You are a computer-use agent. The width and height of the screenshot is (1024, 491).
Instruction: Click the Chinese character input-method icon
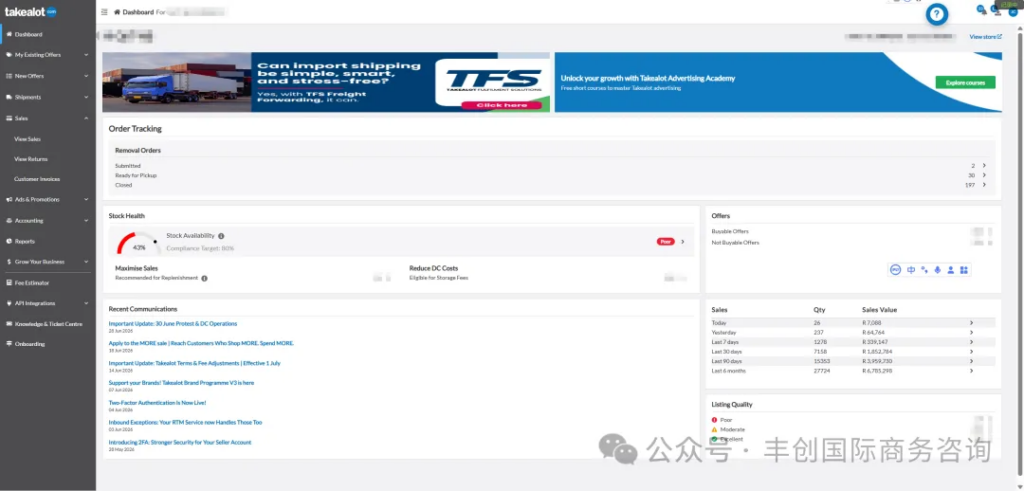[x=911, y=270]
